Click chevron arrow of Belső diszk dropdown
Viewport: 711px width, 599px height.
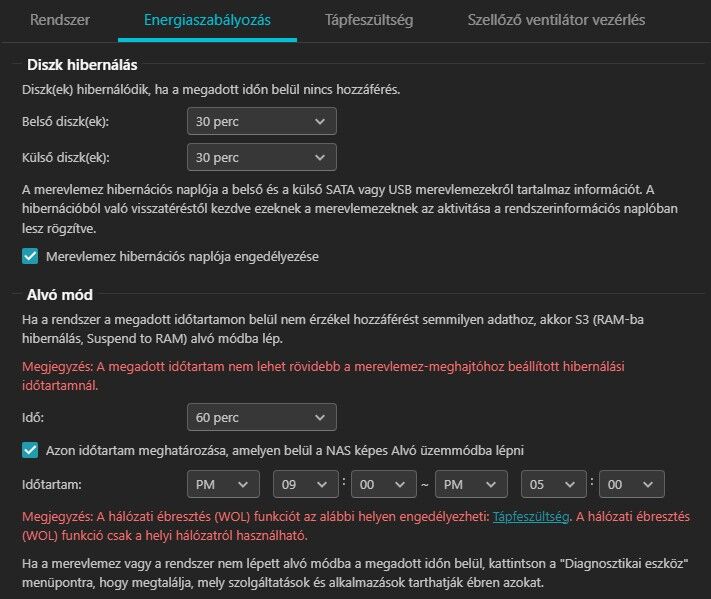pos(320,122)
